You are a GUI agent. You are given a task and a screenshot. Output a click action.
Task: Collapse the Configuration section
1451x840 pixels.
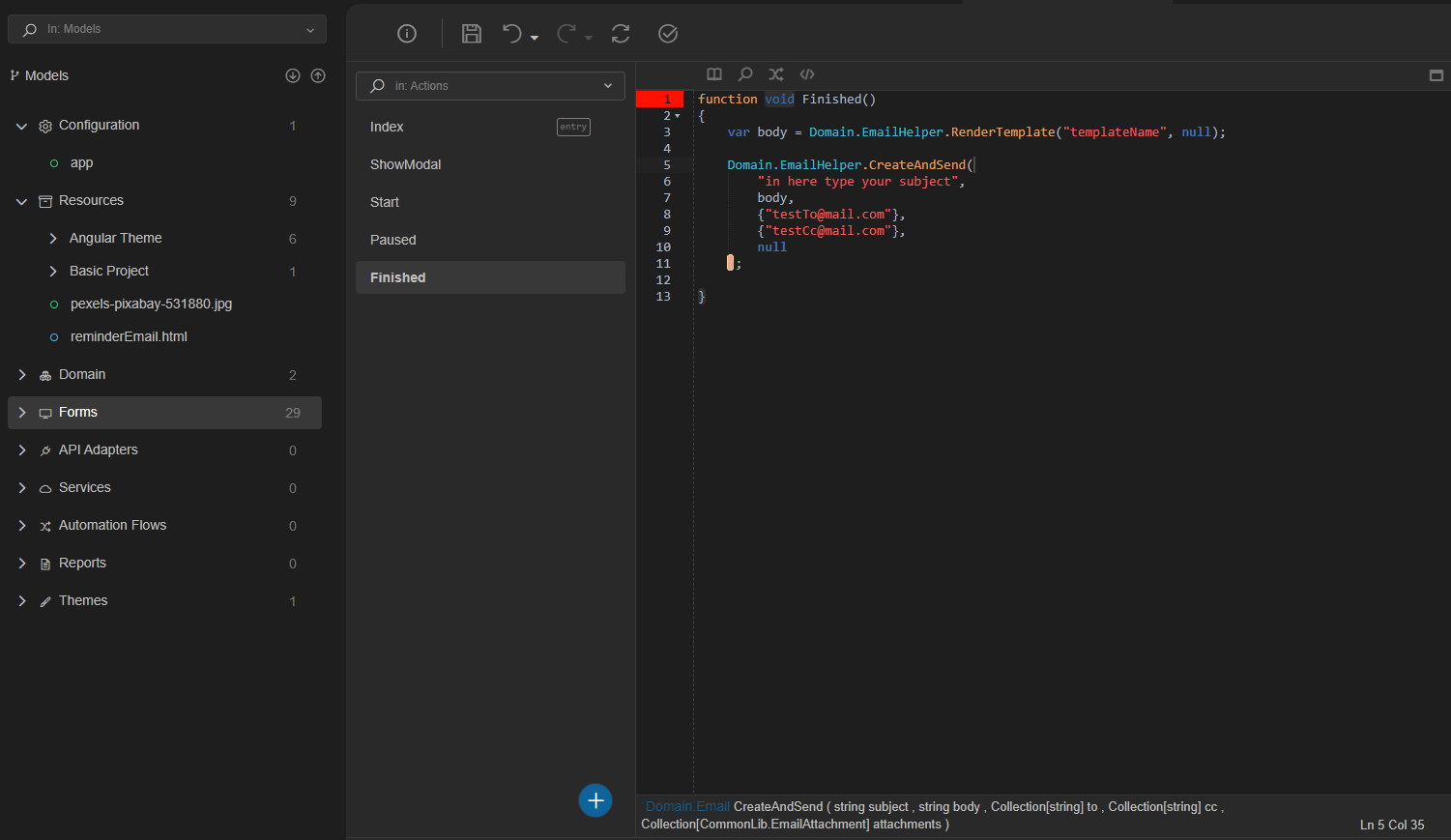21,125
